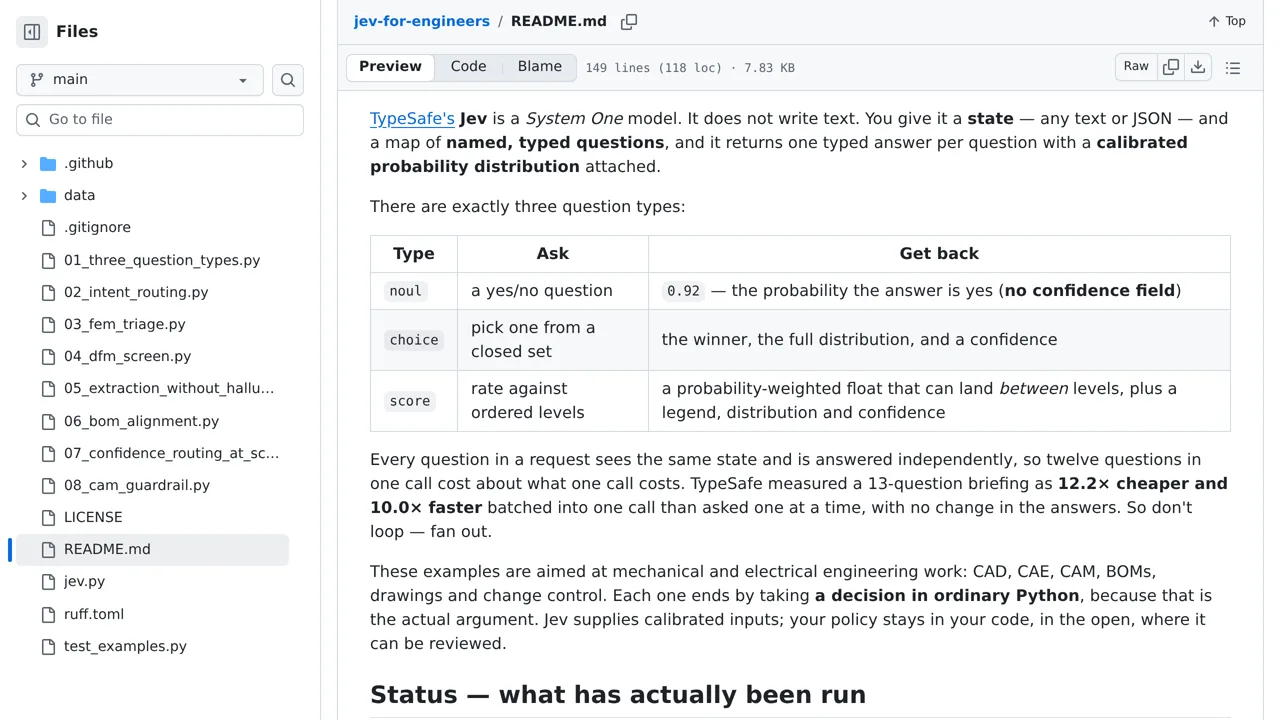Expand the data folder chevron

pyautogui.click(x=24, y=196)
